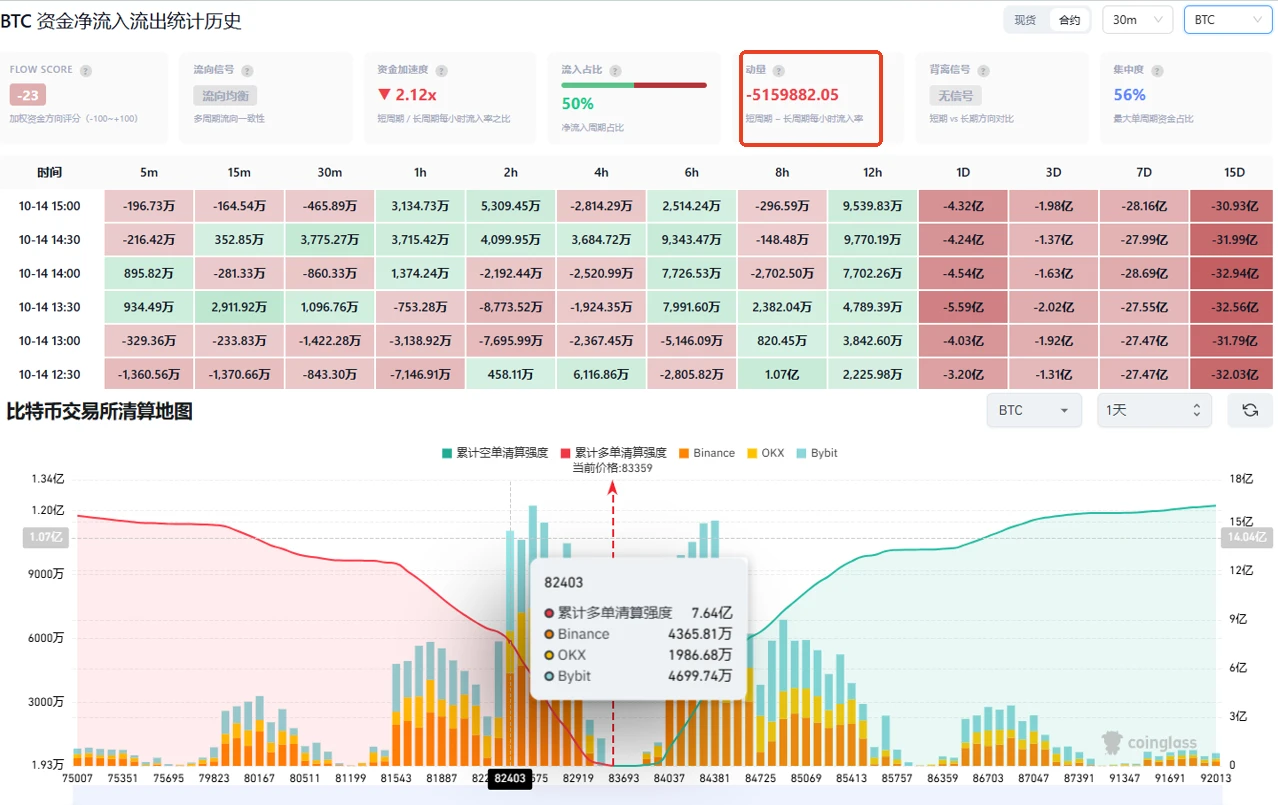
Task: Click the 流向均衡 signal badge
Action: [x=225, y=96]
